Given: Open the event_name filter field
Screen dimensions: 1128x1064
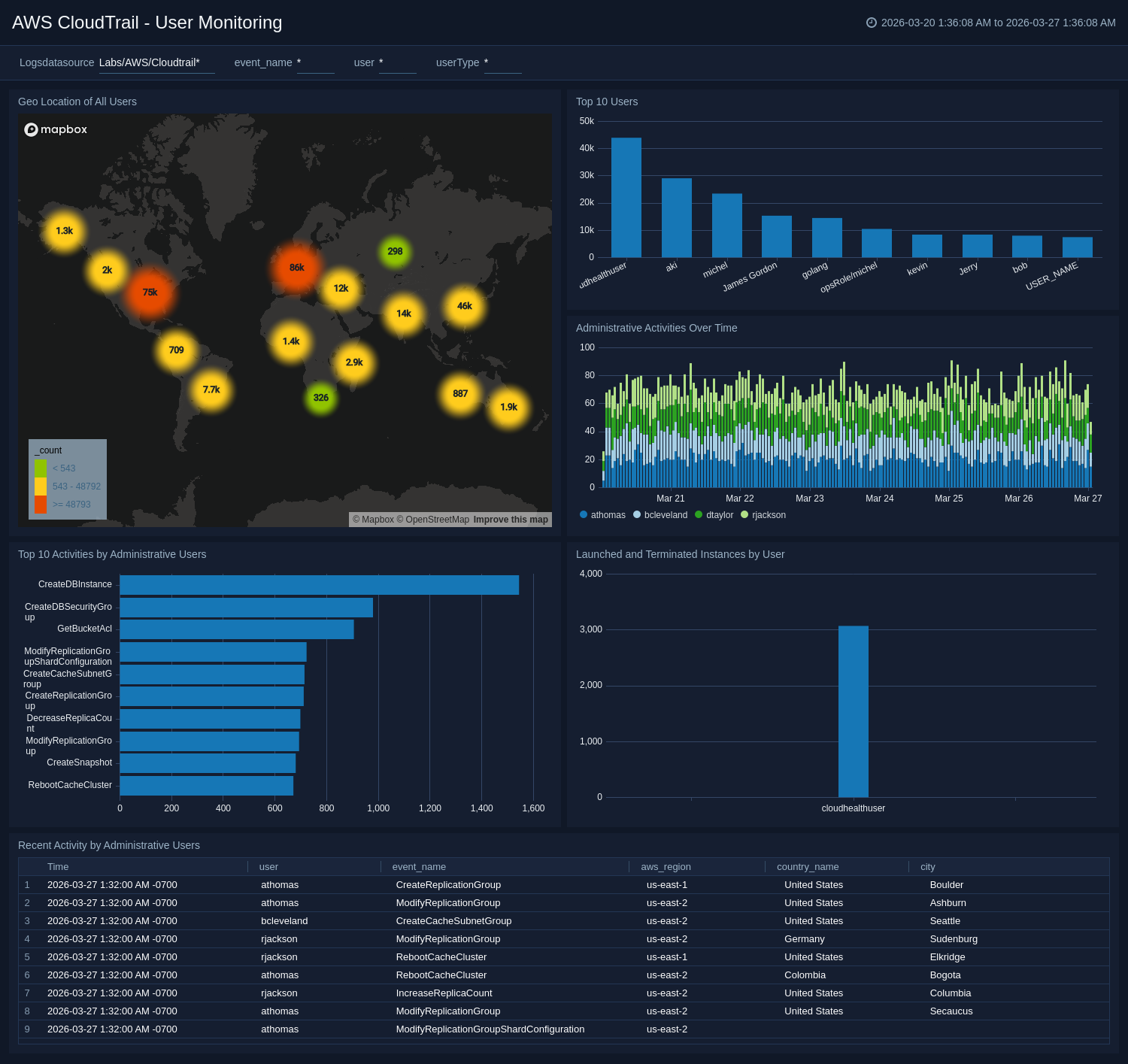Looking at the screenshot, I should click(315, 63).
